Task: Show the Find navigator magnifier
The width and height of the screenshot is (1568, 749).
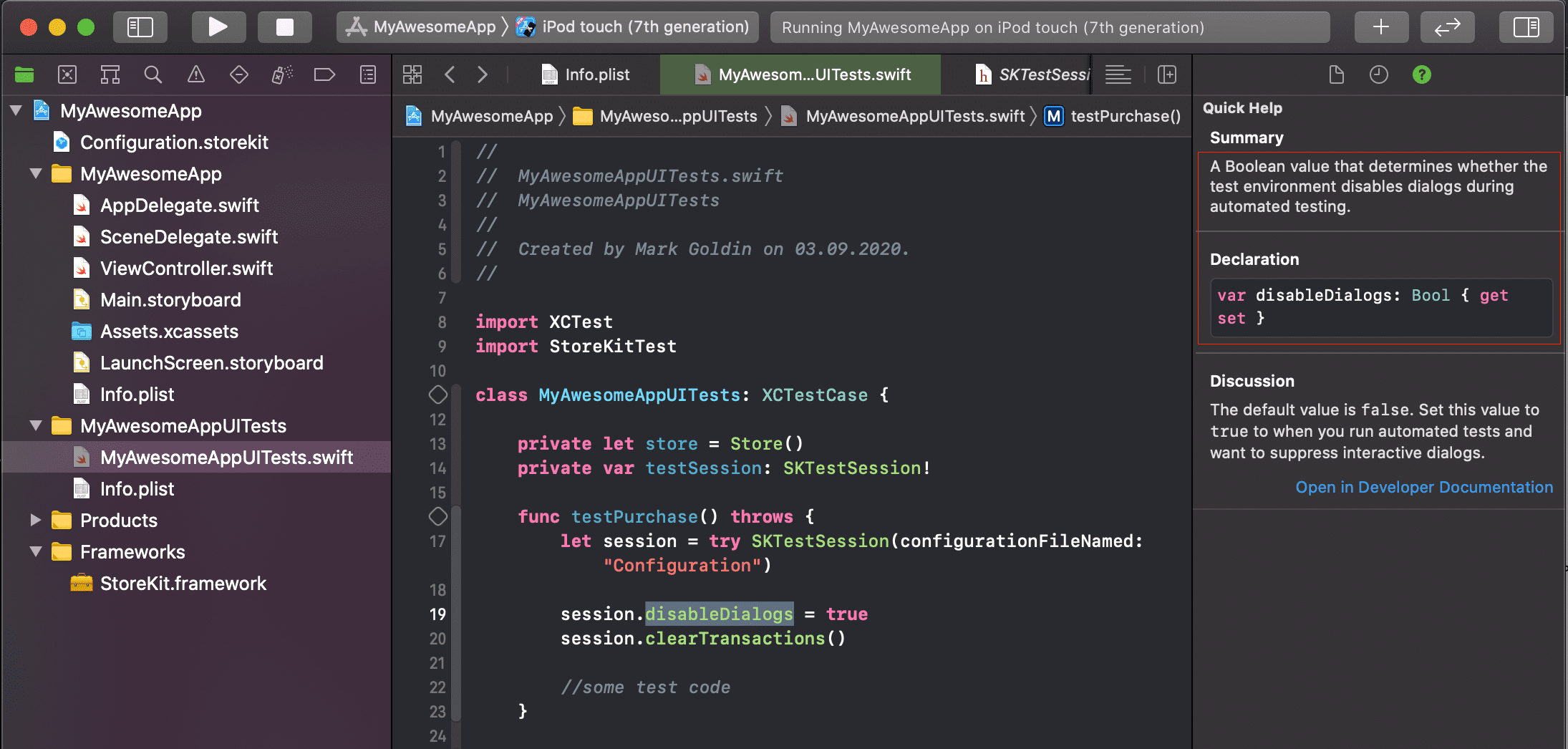Action: [153, 74]
